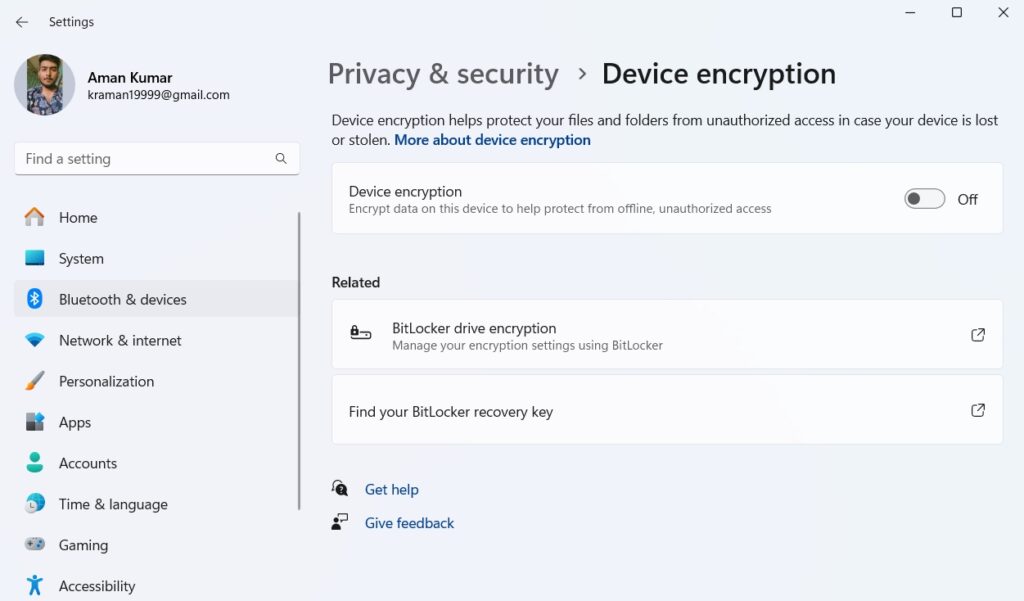Screen dimensions: 1024x601
Task: Open Personalization settings
Action: coord(157,381)
